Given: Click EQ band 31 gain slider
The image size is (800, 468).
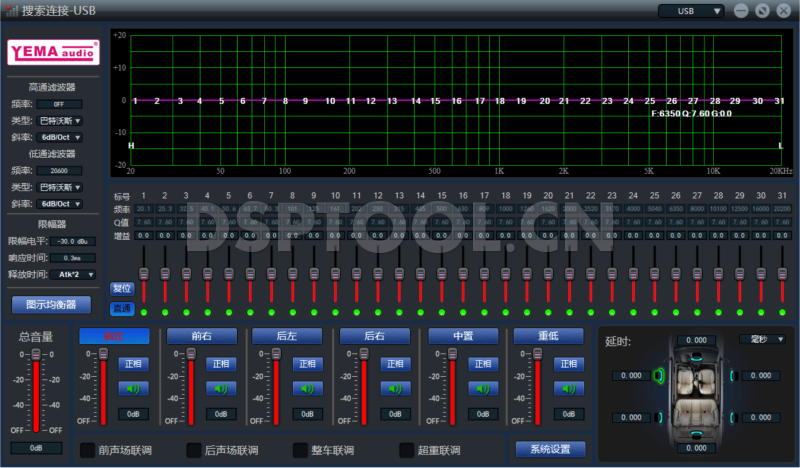Looking at the screenshot, I should pos(782,275).
